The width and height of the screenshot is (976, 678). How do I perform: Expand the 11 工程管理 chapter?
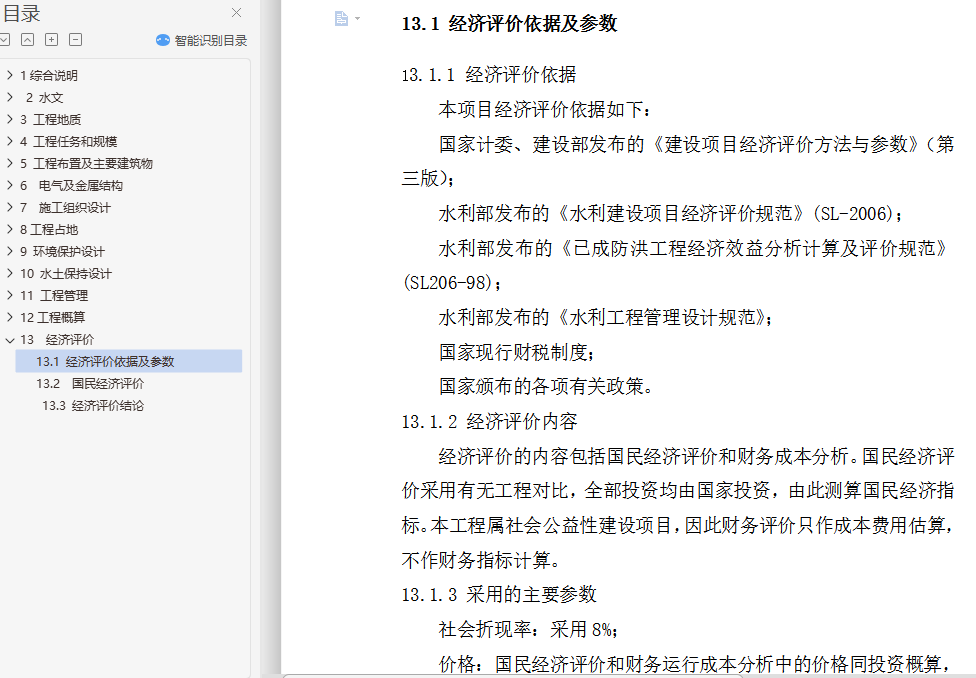click(x=9, y=295)
